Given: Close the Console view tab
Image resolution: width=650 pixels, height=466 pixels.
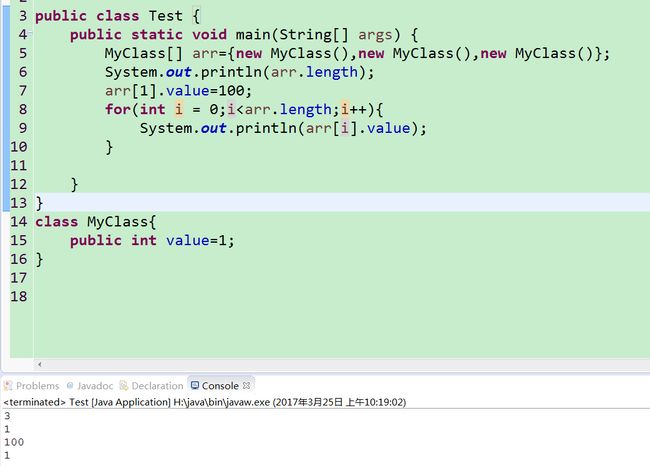Looking at the screenshot, I should (x=246, y=385).
